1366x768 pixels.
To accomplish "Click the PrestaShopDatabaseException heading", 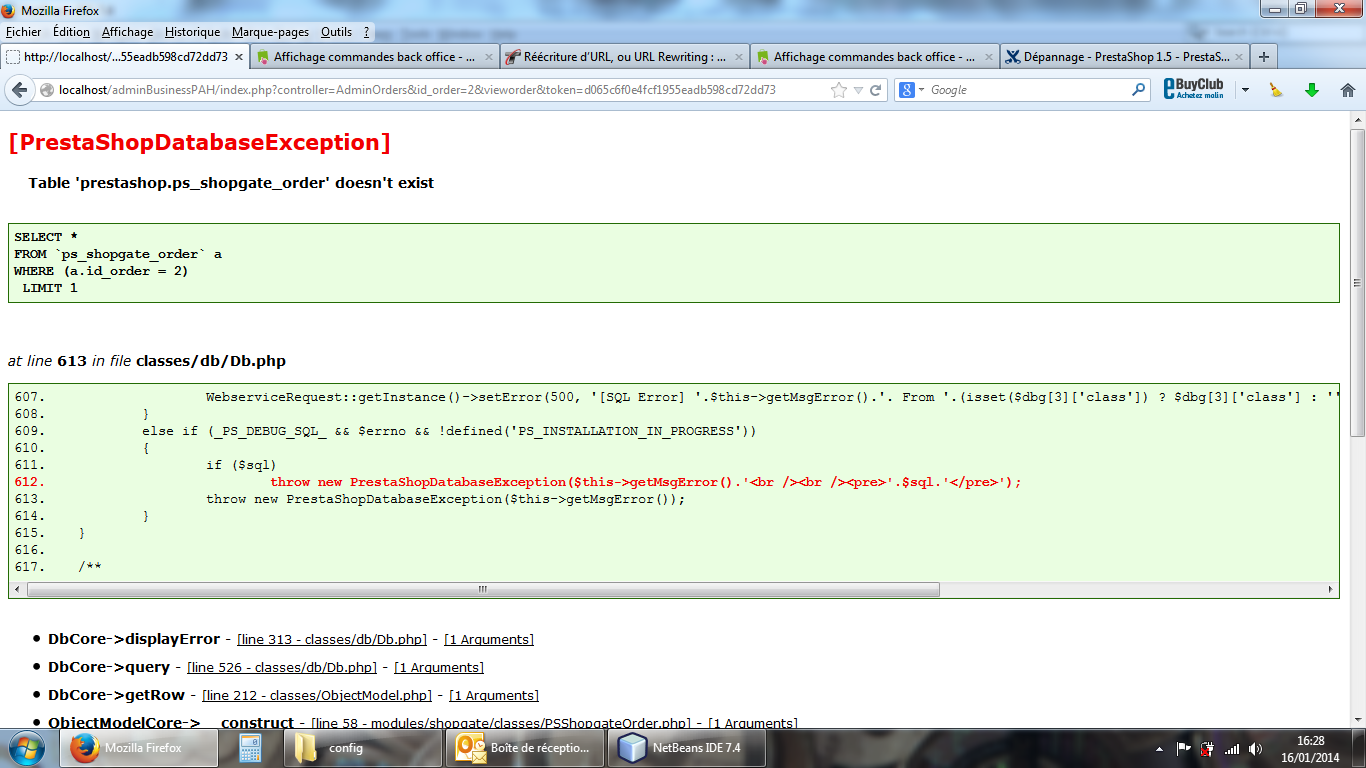I will click(x=199, y=142).
